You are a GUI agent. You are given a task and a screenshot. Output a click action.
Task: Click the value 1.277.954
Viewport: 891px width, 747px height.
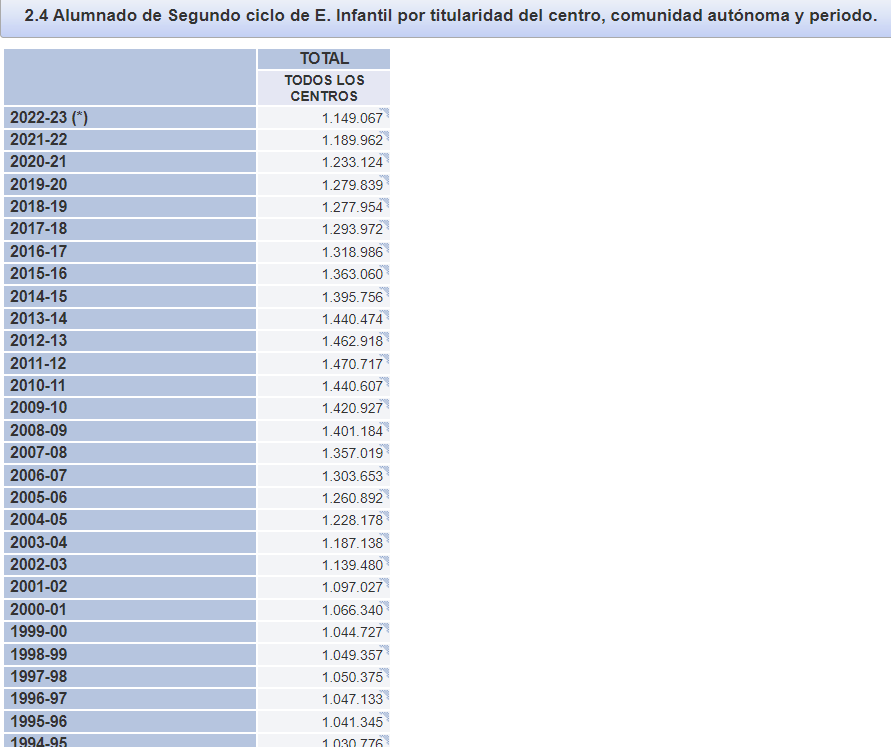(353, 207)
